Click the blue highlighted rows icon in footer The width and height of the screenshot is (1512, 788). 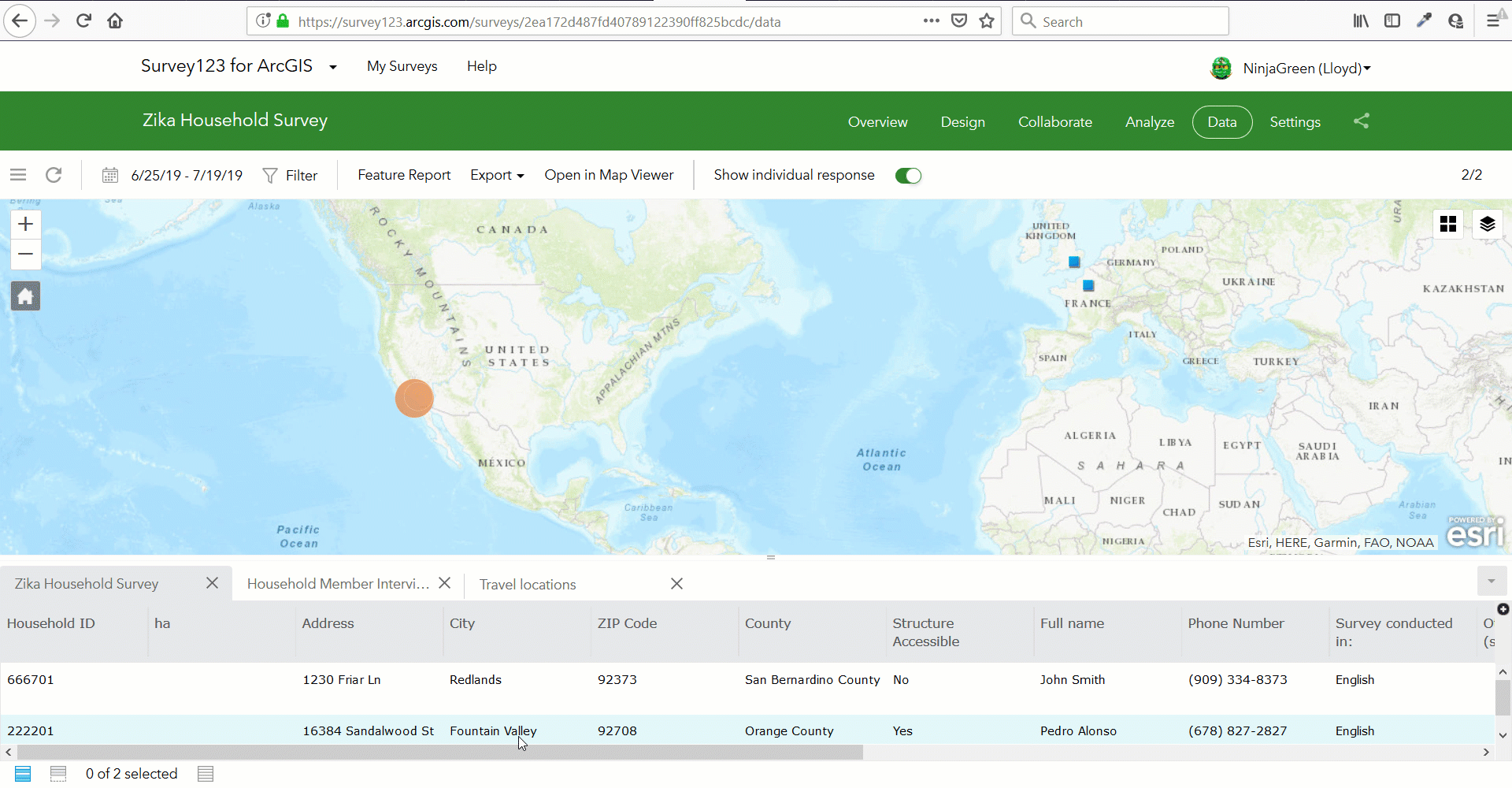coord(23,774)
